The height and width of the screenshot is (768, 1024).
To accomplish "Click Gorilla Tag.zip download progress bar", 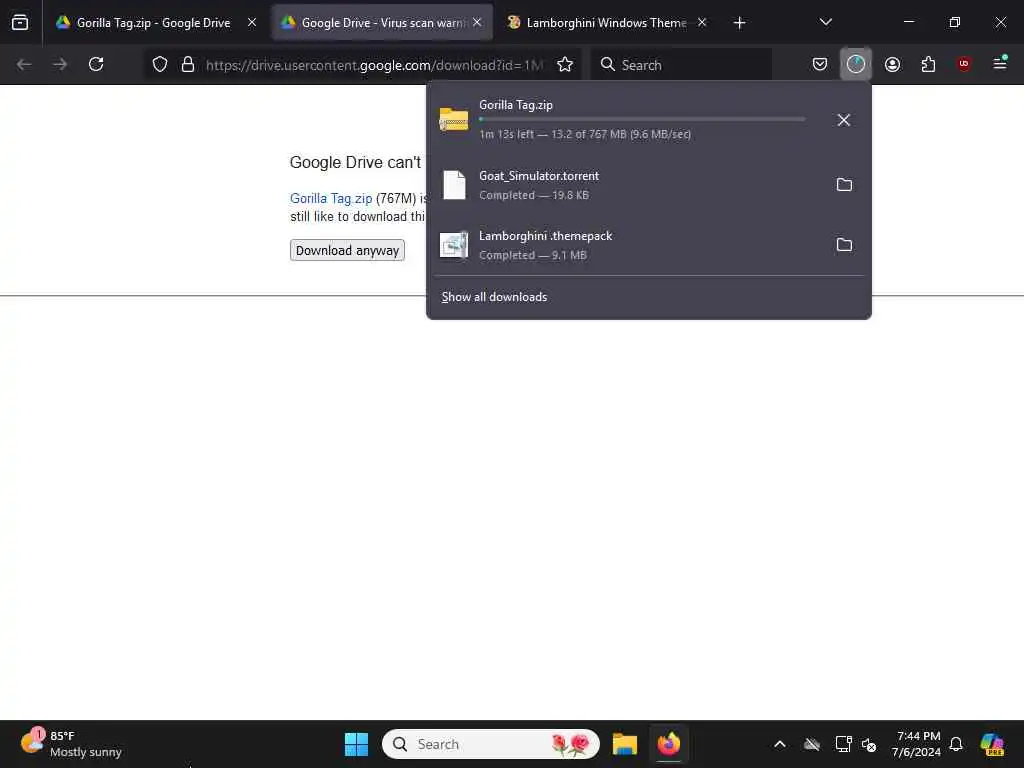I will [642, 120].
